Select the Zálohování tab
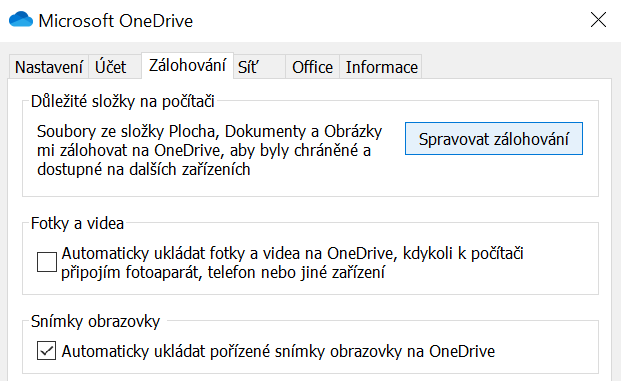This screenshot has height=381, width=621. pyautogui.click(x=187, y=65)
